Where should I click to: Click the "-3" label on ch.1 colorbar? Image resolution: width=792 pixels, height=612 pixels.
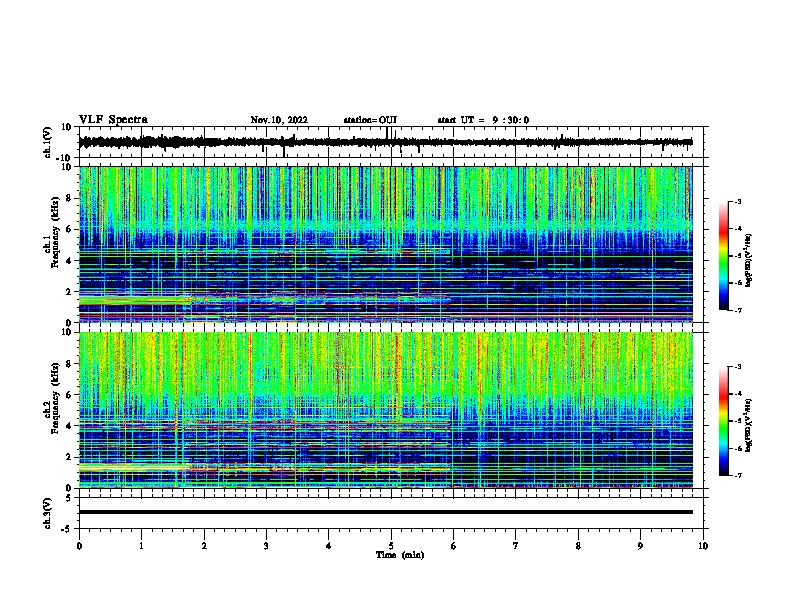click(738, 201)
